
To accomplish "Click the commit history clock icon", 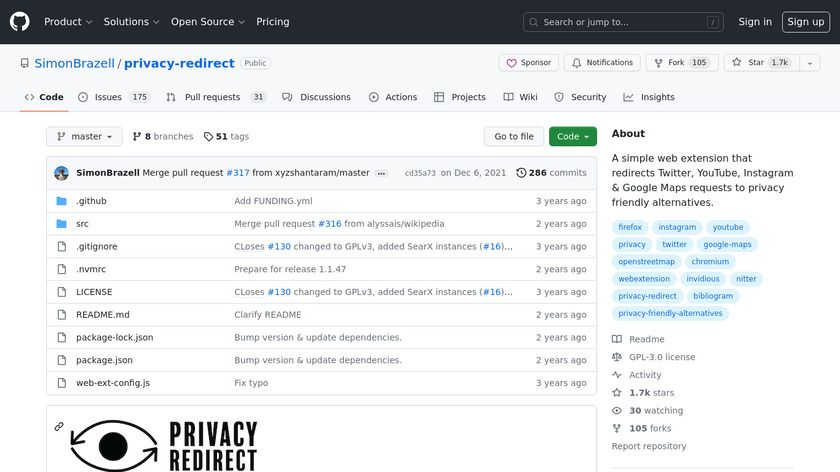I will (521, 173).
